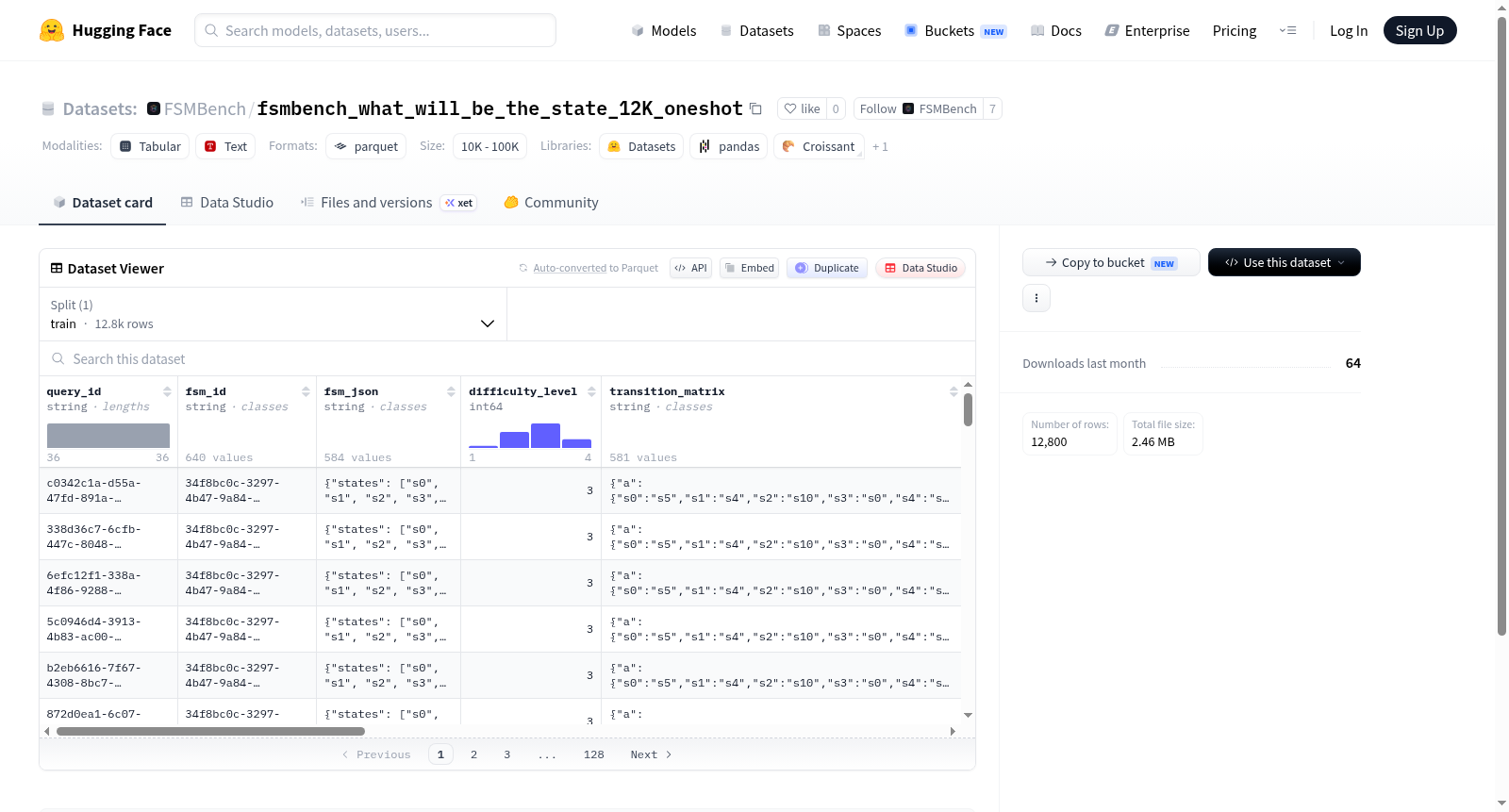The image size is (1509, 812).
Task: Select cell 338d36c7-6cfb-447c-8048 query_id
Action: 108,537
